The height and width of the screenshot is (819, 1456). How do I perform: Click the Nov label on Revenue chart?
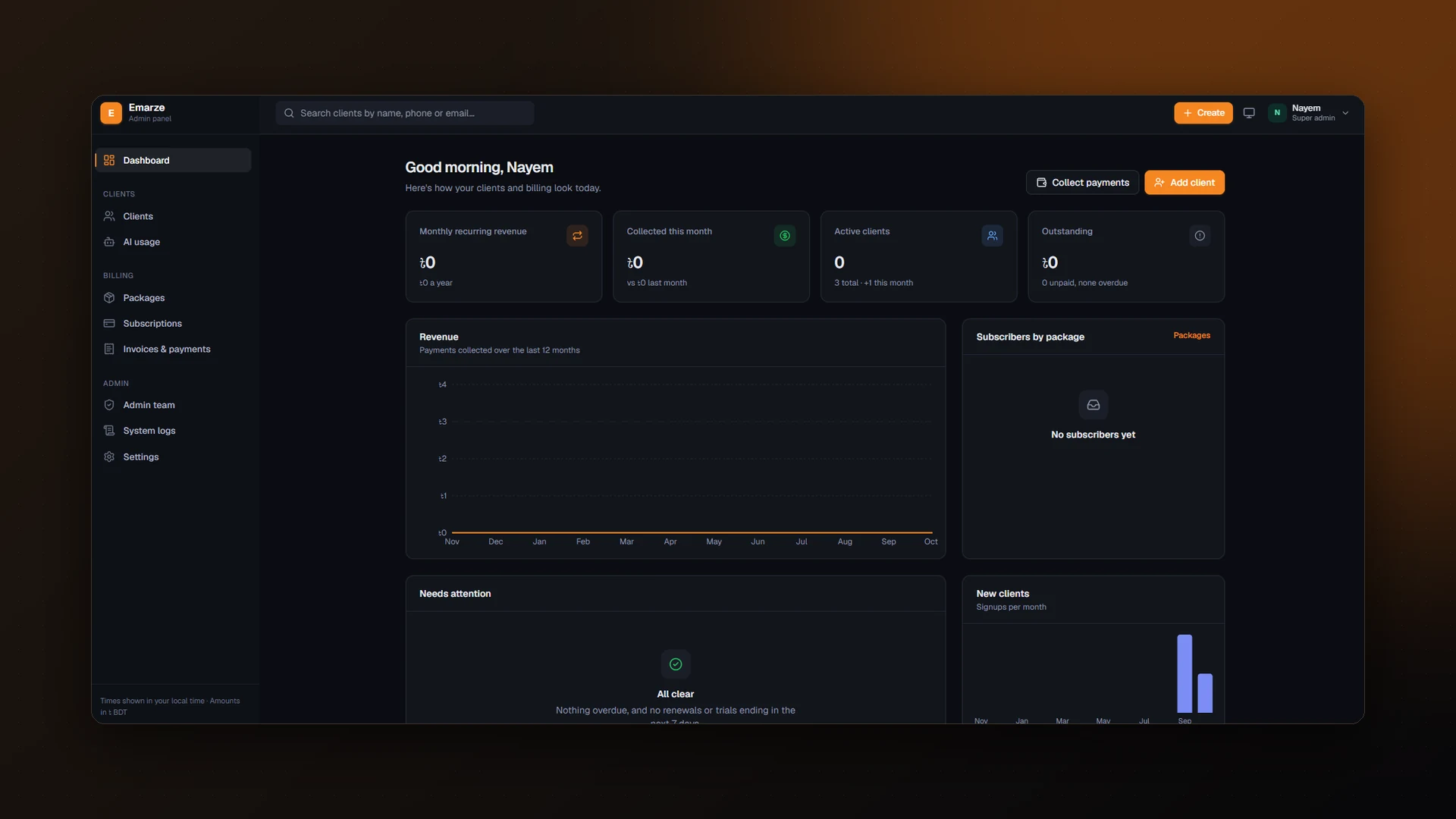pyautogui.click(x=452, y=541)
